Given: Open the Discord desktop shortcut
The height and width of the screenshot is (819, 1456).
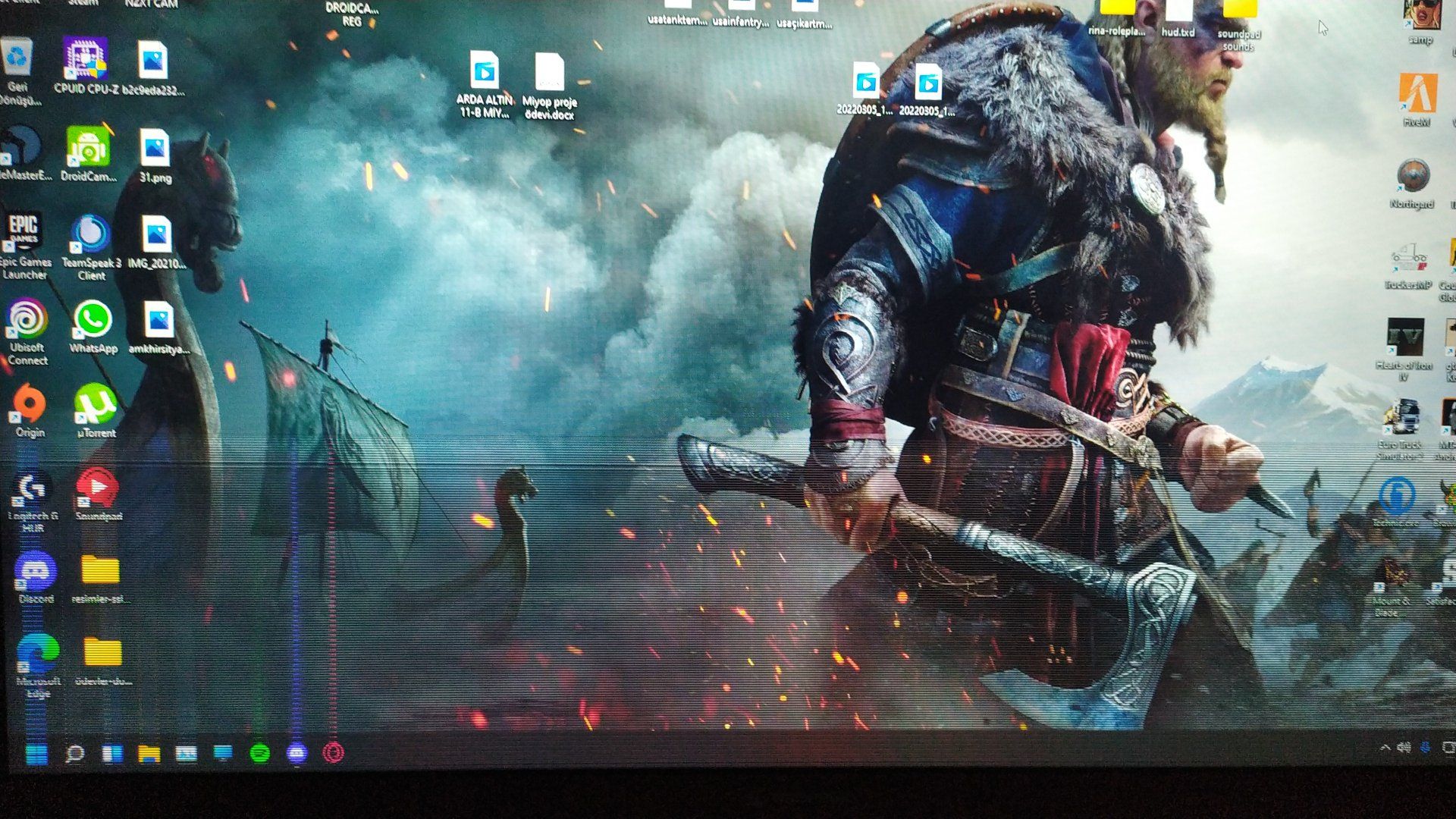Looking at the screenshot, I should click(35, 571).
